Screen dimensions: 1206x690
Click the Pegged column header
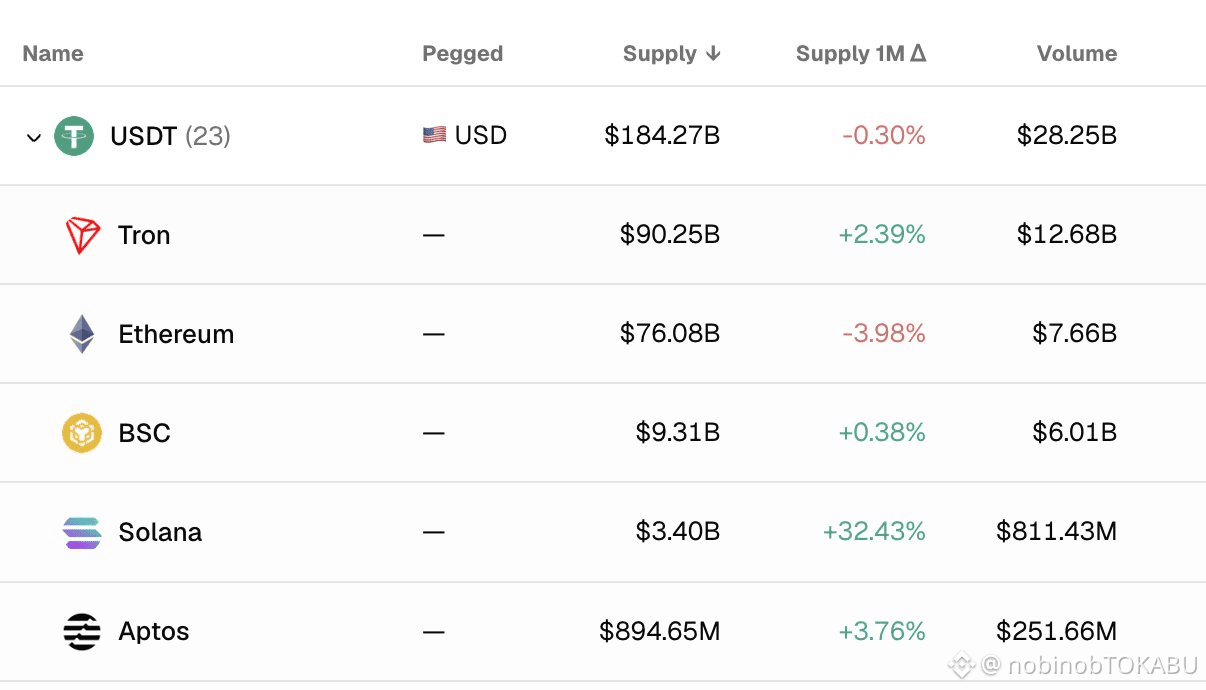[463, 54]
